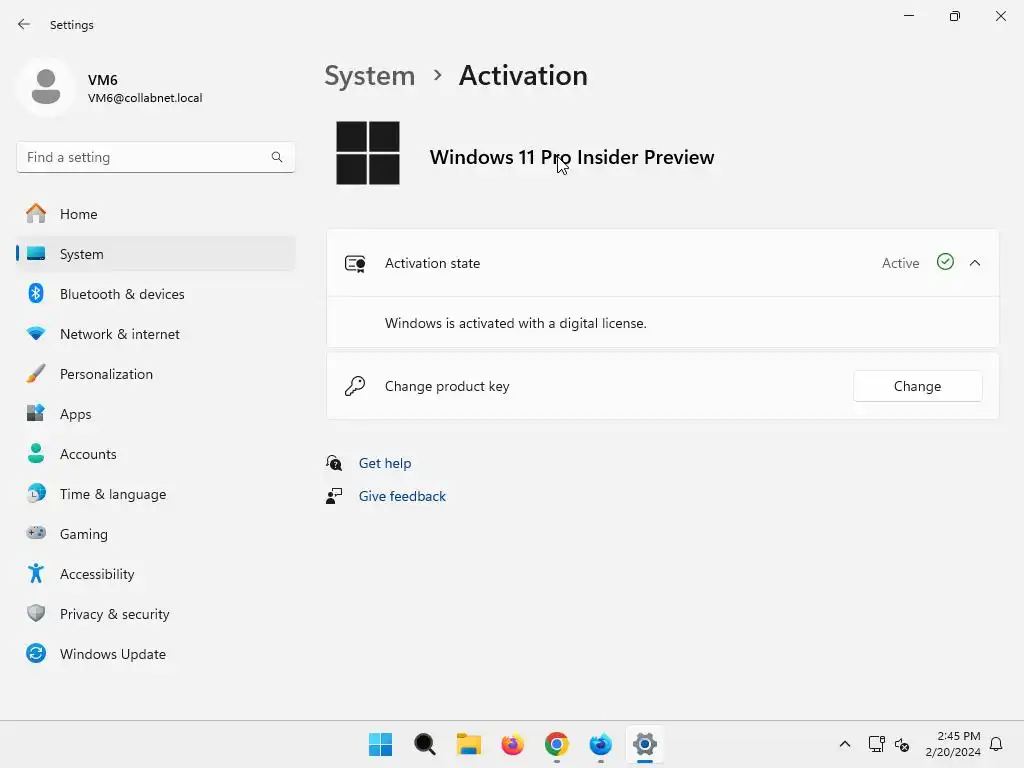Open Google Chrome from taskbar

556,744
